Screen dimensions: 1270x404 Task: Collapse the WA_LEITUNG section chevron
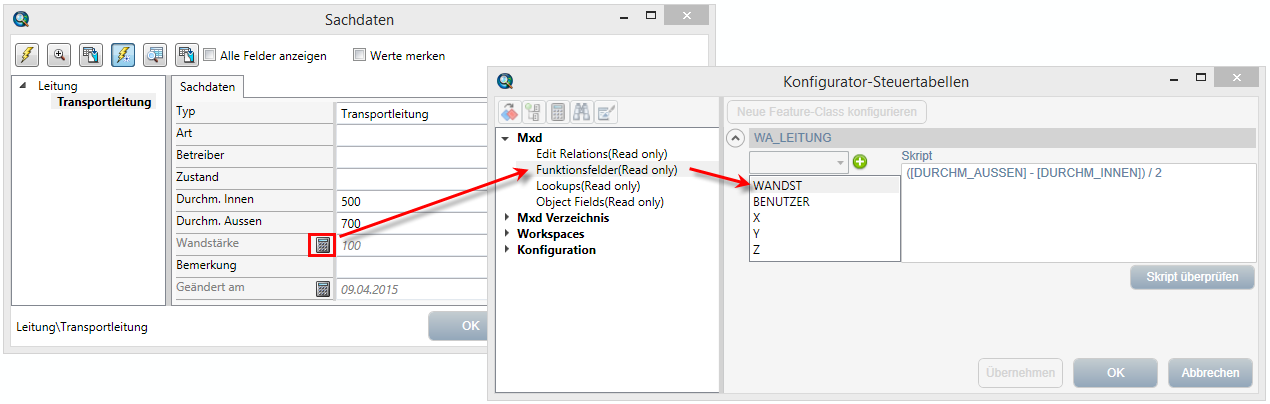pos(735,138)
